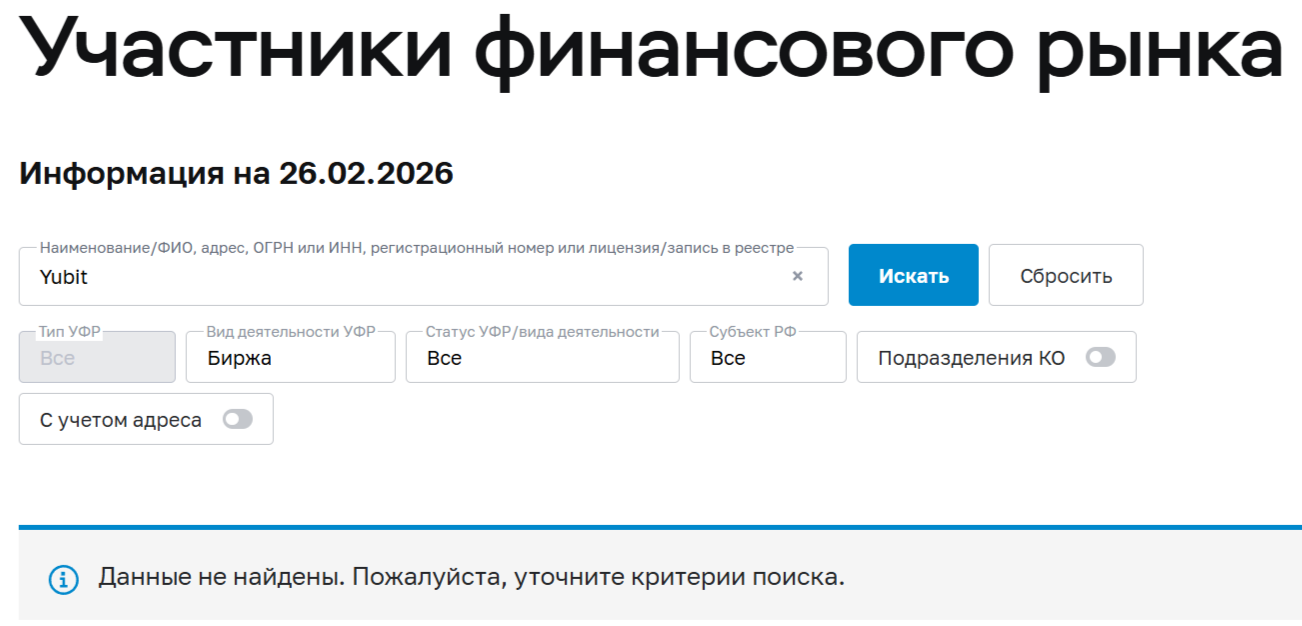Start the search with Искать
The width and height of the screenshot is (1302, 626).
coord(913,274)
